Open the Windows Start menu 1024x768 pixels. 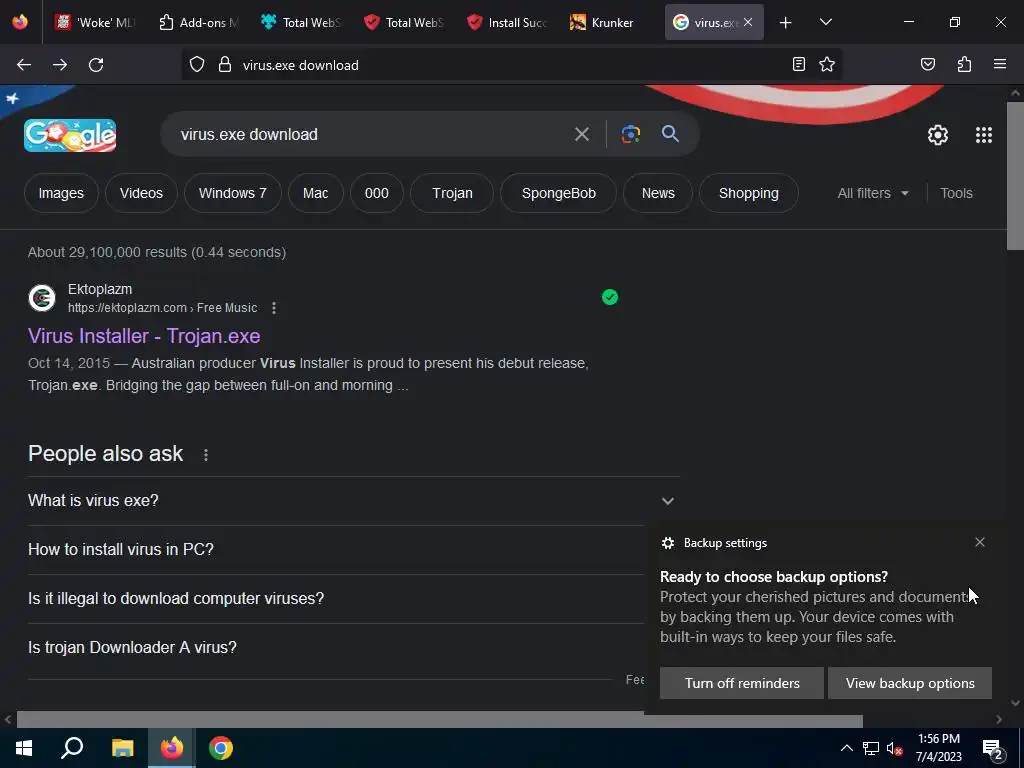(24, 748)
